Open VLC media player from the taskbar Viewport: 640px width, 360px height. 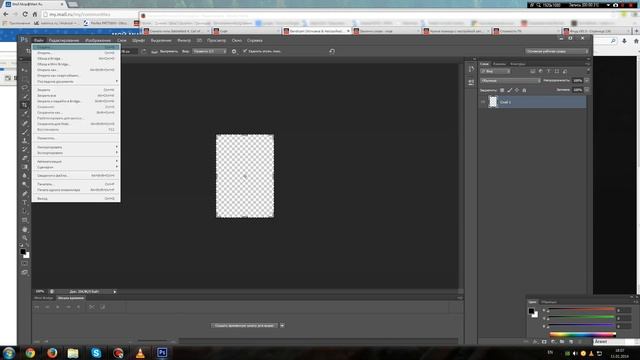point(140,353)
